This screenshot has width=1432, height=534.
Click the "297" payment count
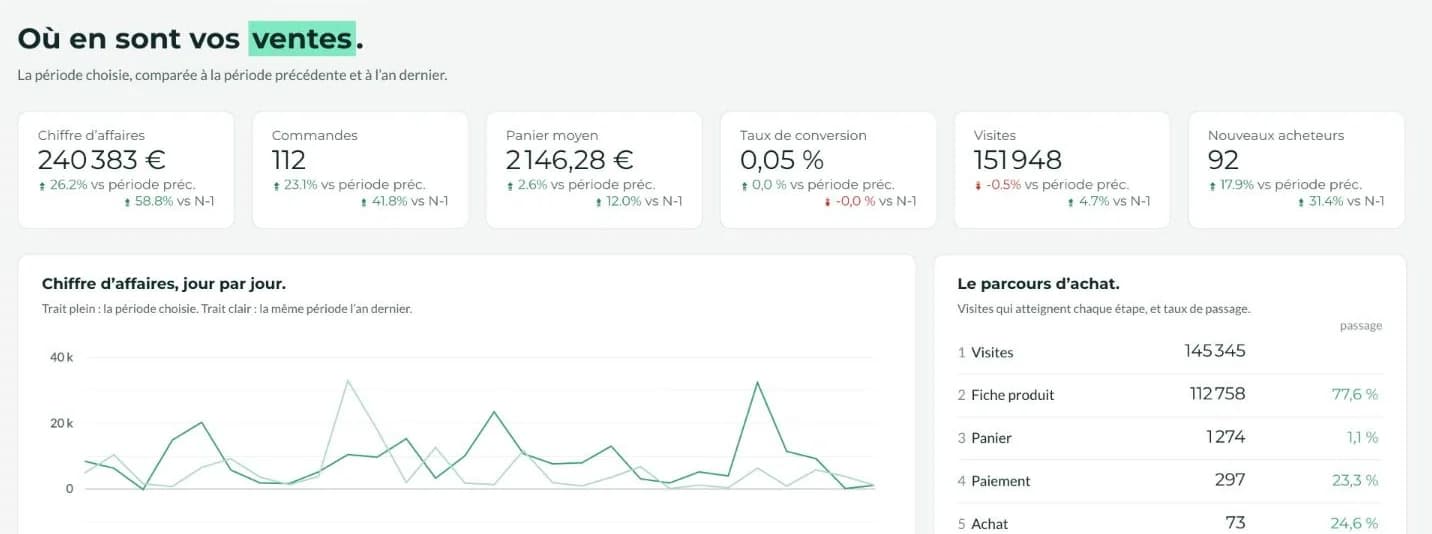(x=1230, y=480)
